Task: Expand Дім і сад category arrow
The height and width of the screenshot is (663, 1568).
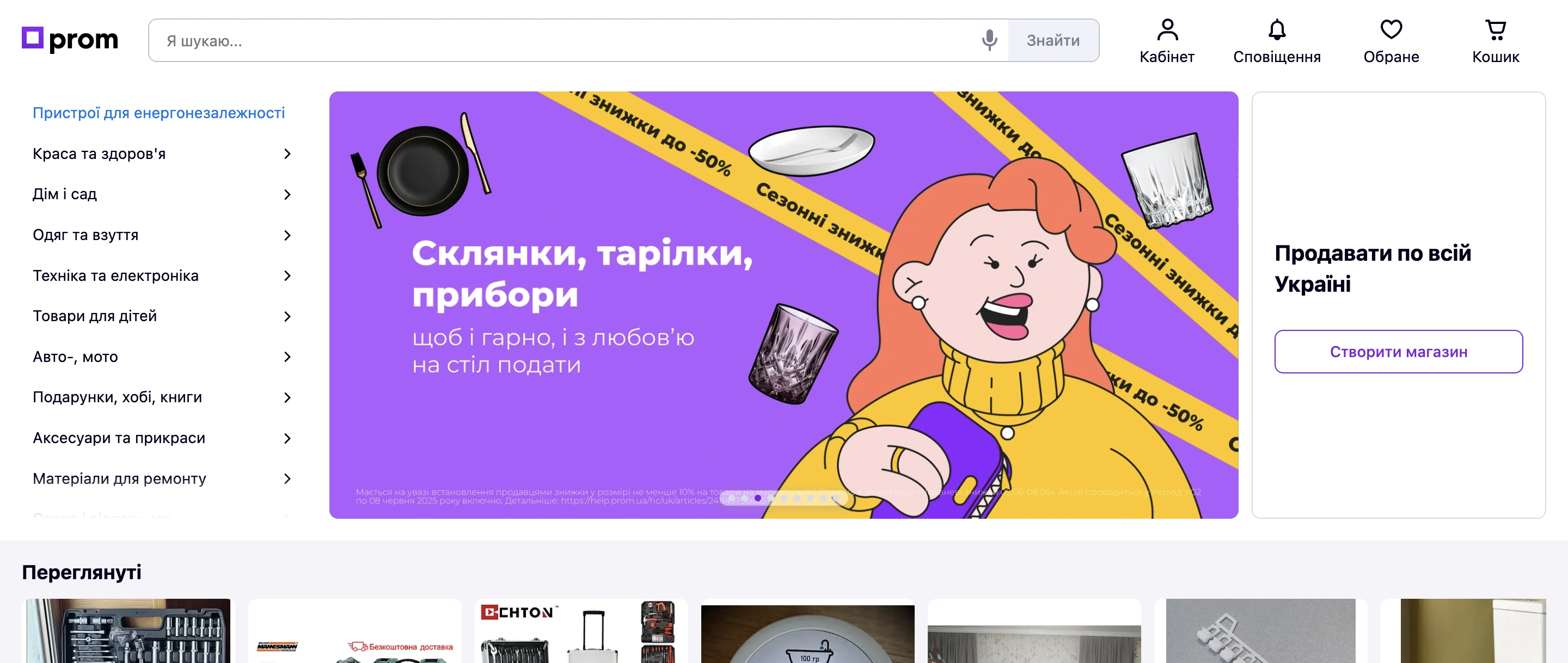Action: pos(287,195)
